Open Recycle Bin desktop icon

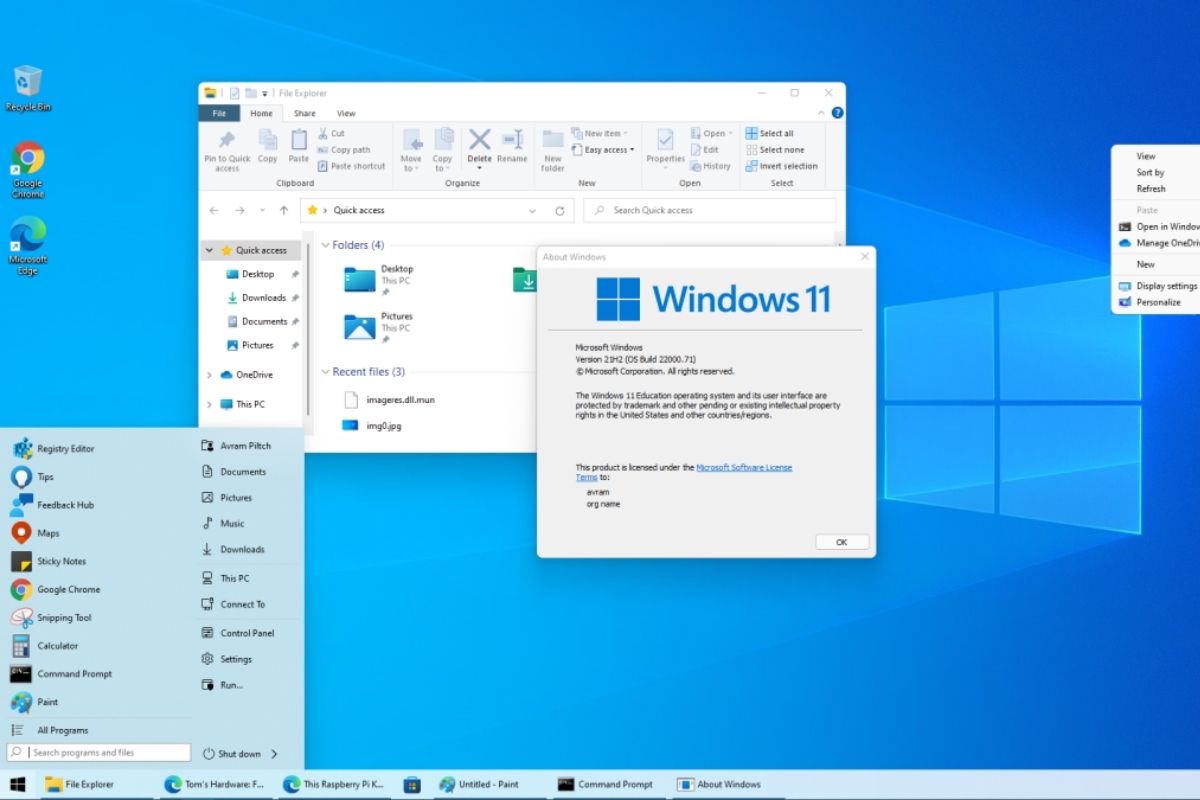coord(28,88)
